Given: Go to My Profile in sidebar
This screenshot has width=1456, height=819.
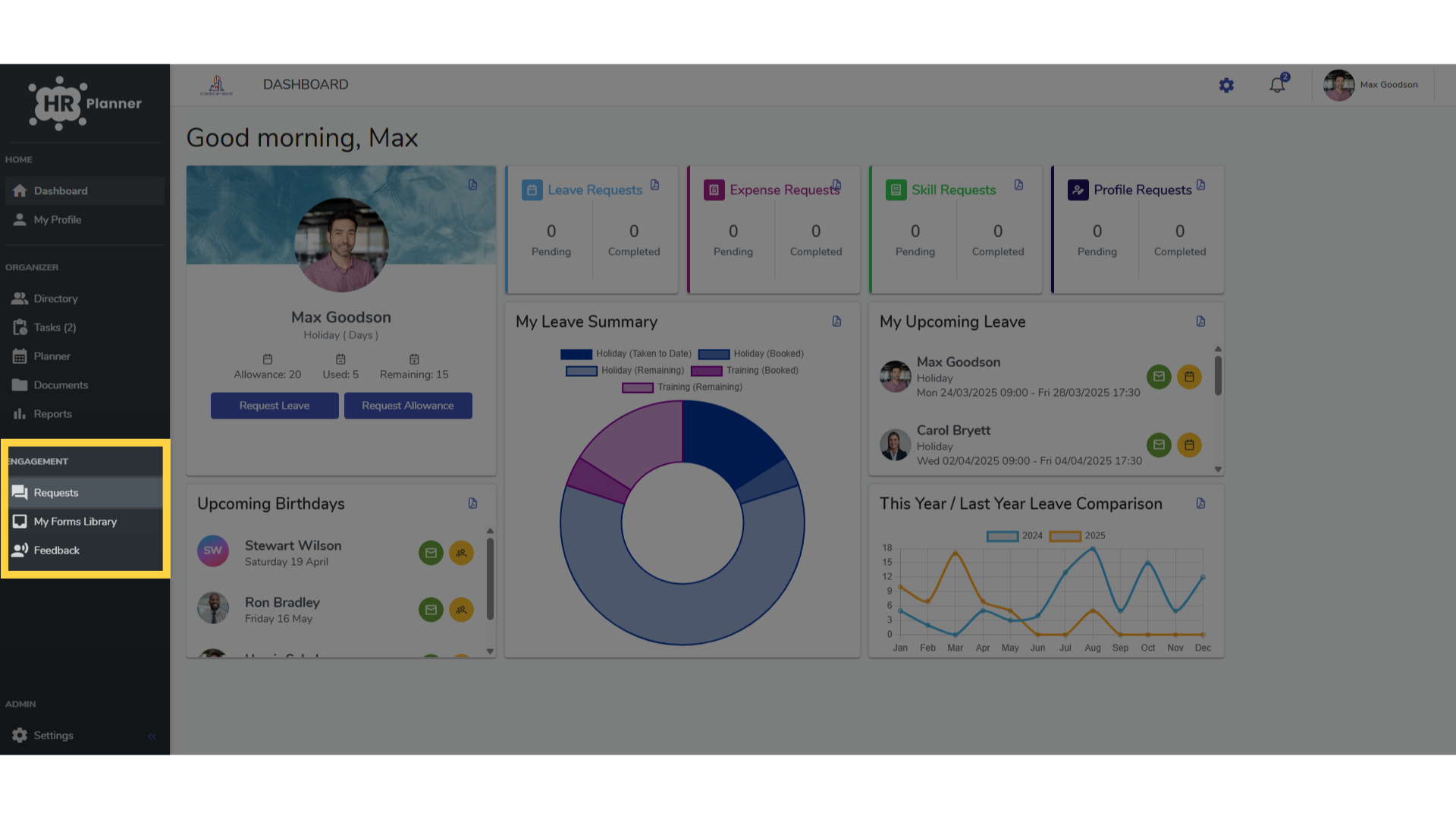Looking at the screenshot, I should tap(84, 220).
